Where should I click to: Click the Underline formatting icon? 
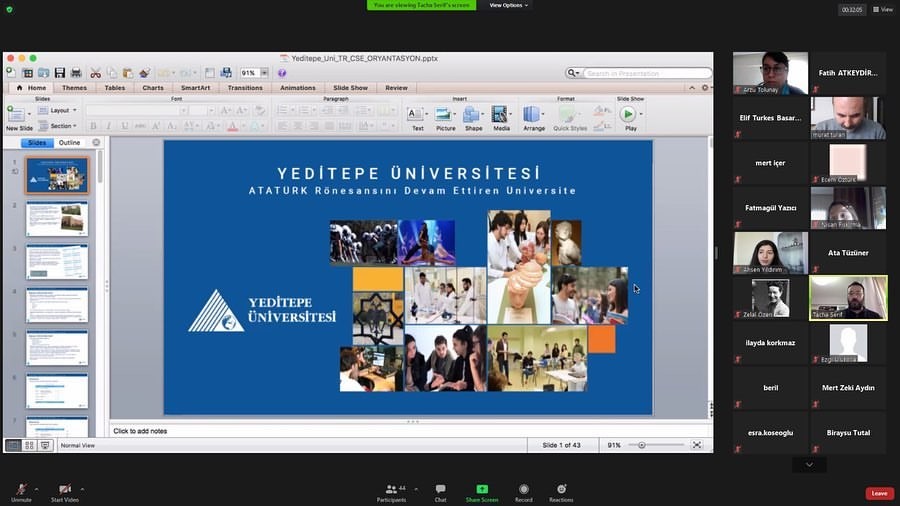(x=125, y=126)
